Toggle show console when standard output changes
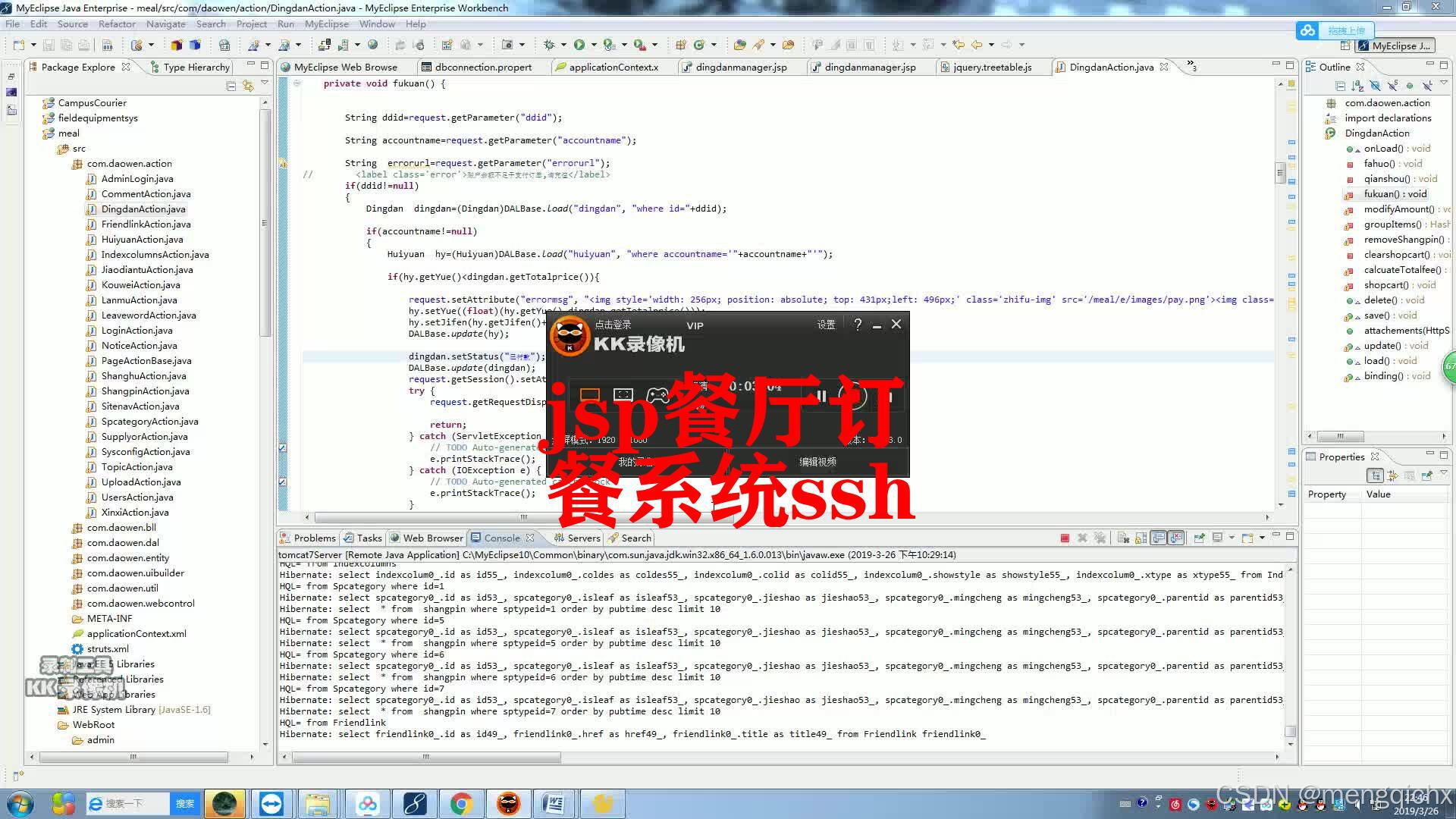 [1159, 538]
